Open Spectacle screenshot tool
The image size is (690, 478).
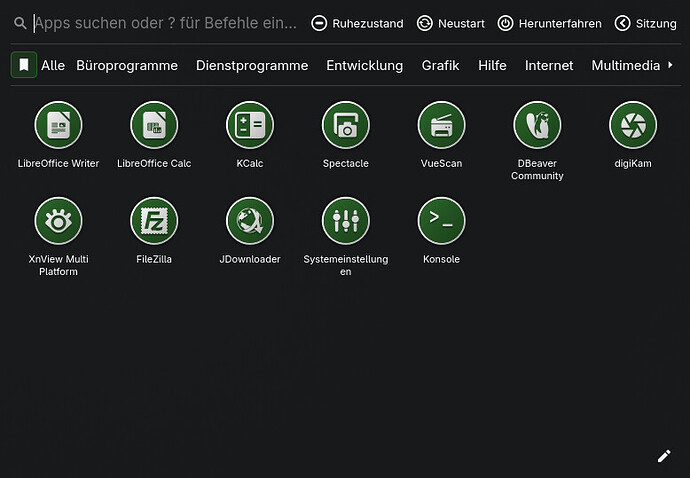coord(345,126)
